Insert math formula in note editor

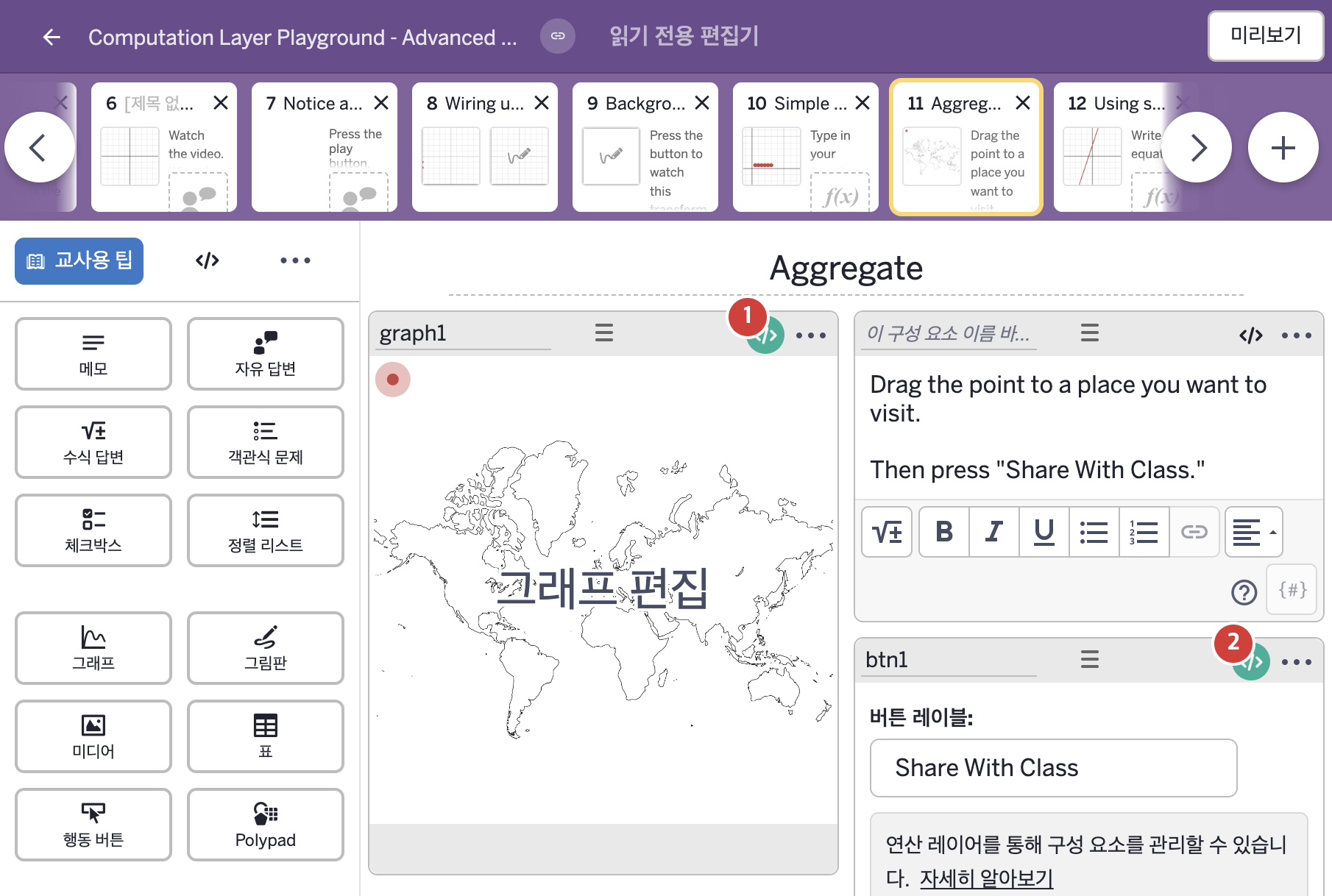pos(887,531)
